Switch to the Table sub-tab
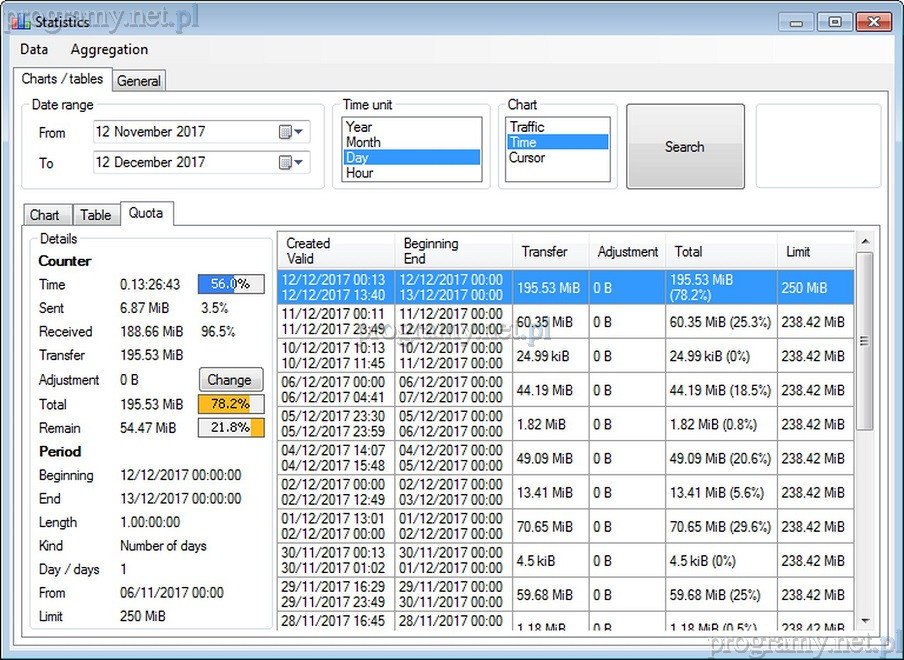 [96, 215]
